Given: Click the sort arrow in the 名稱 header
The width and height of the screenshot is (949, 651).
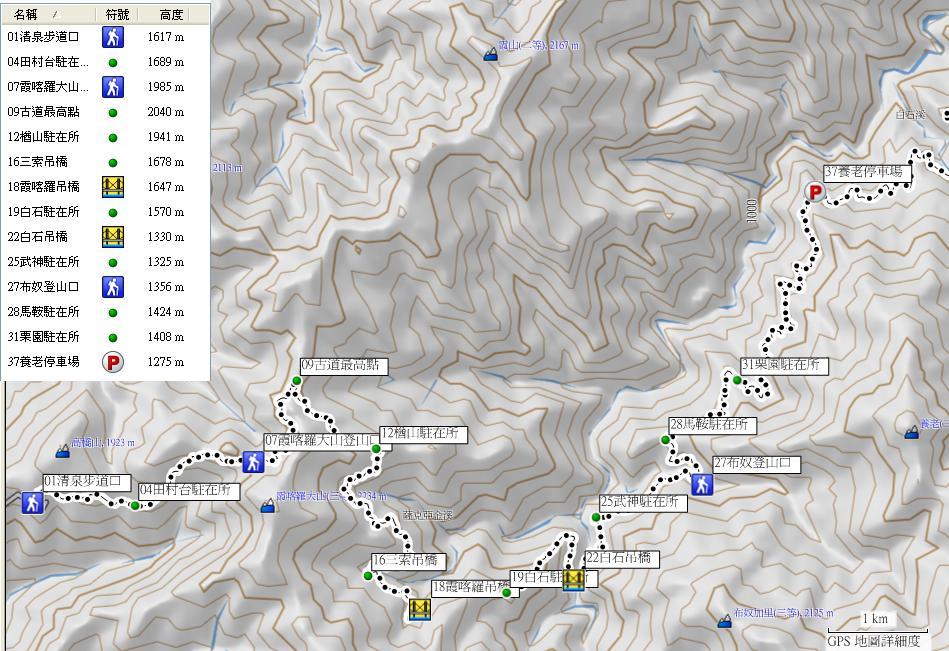Looking at the screenshot, I should tap(56, 15).
